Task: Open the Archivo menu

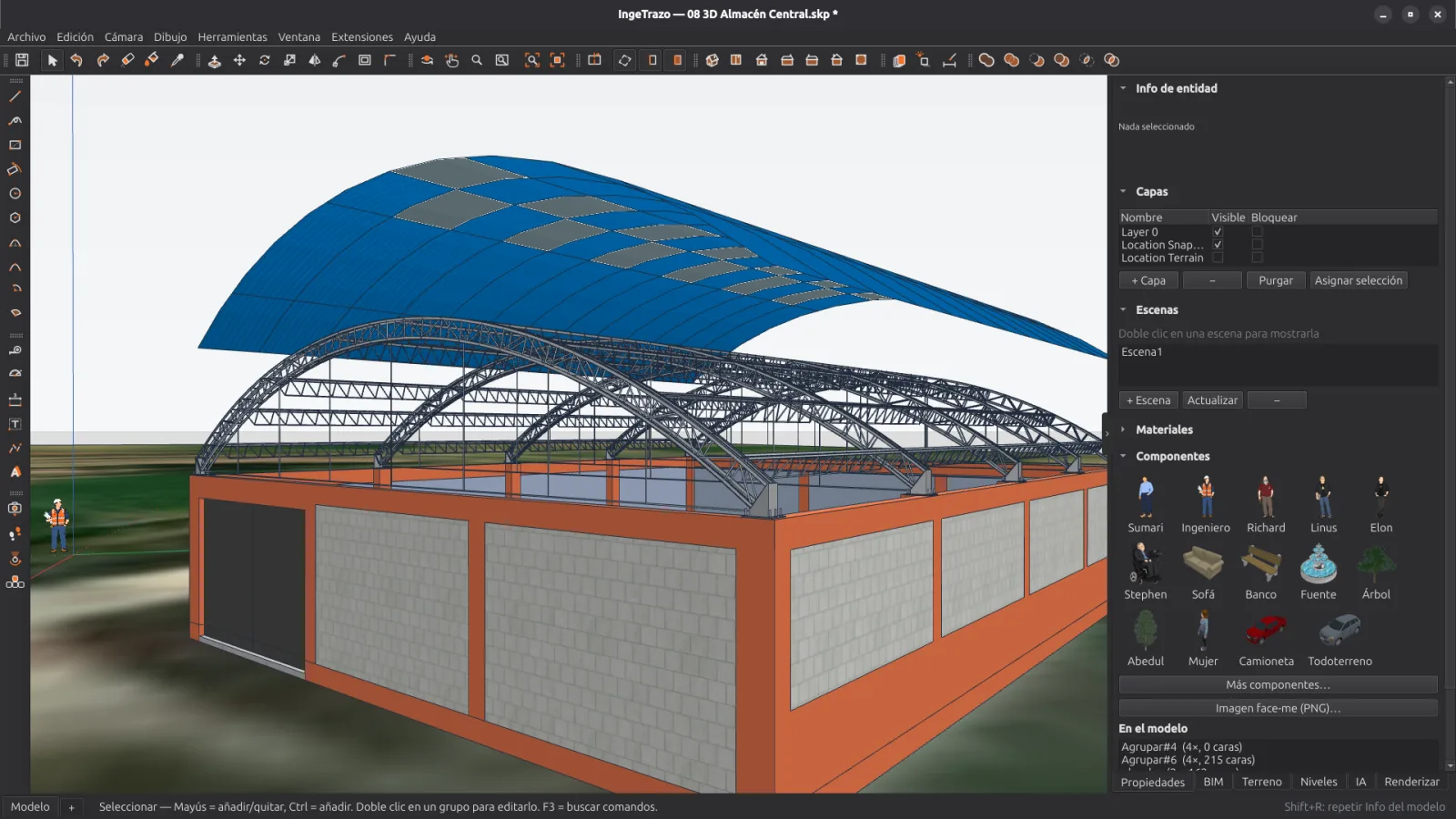Action: [26, 37]
